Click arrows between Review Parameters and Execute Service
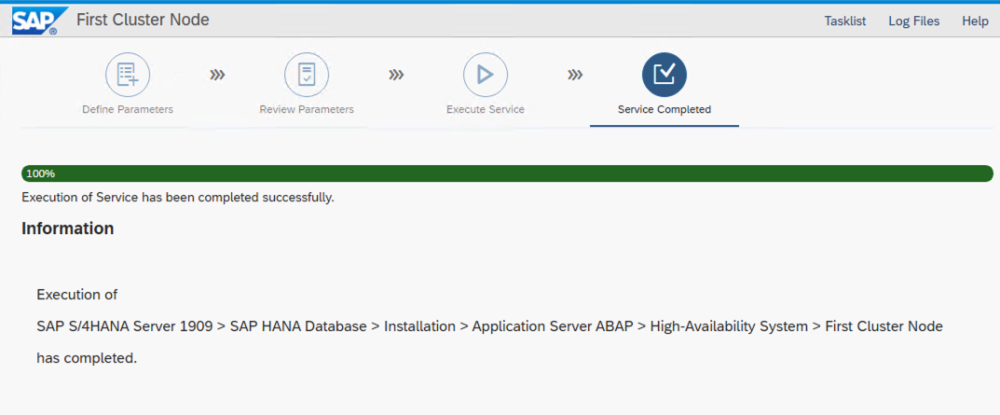1000x415 pixels. pos(396,74)
